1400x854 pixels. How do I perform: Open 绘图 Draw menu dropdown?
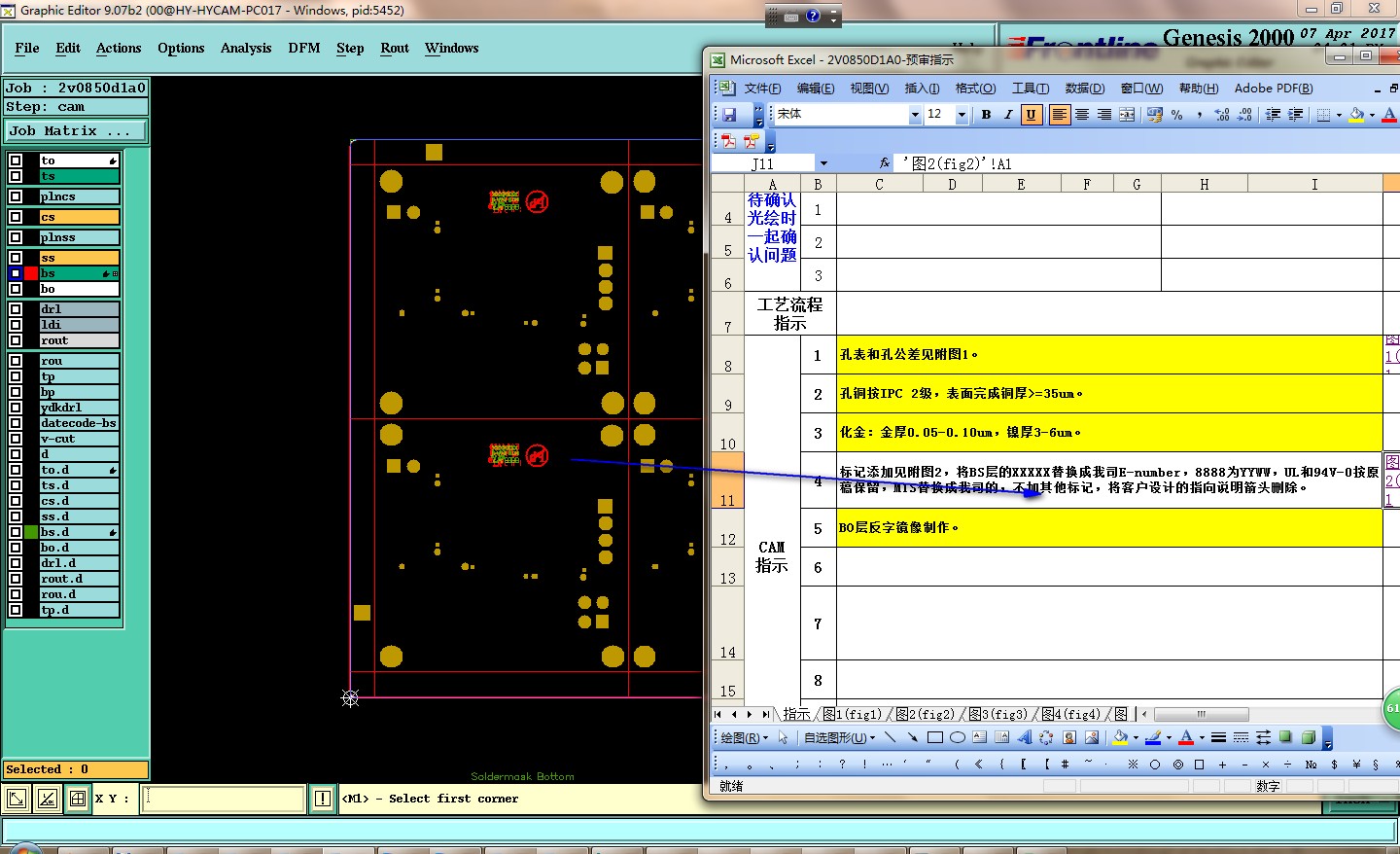click(x=745, y=737)
